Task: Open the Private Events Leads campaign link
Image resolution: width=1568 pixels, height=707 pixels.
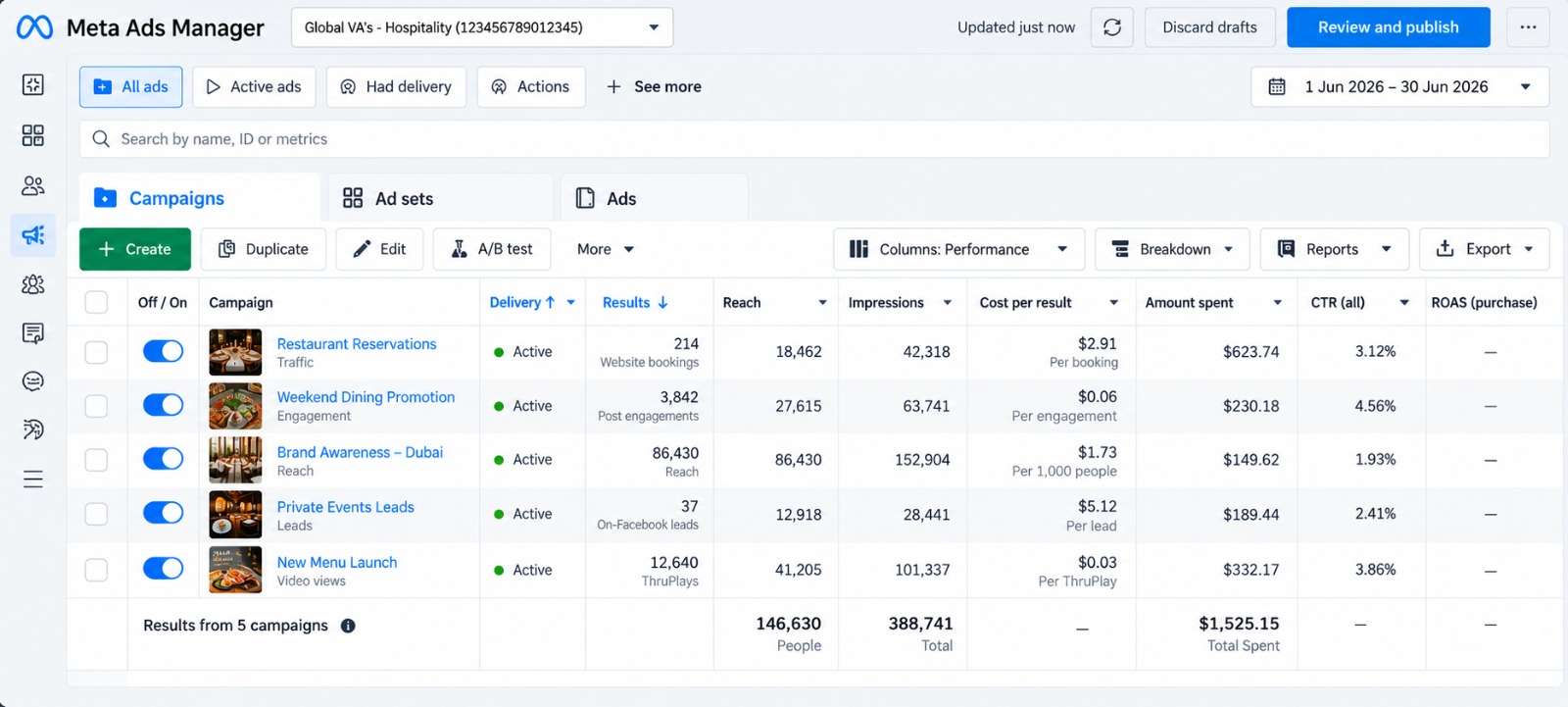Action: coord(345,507)
